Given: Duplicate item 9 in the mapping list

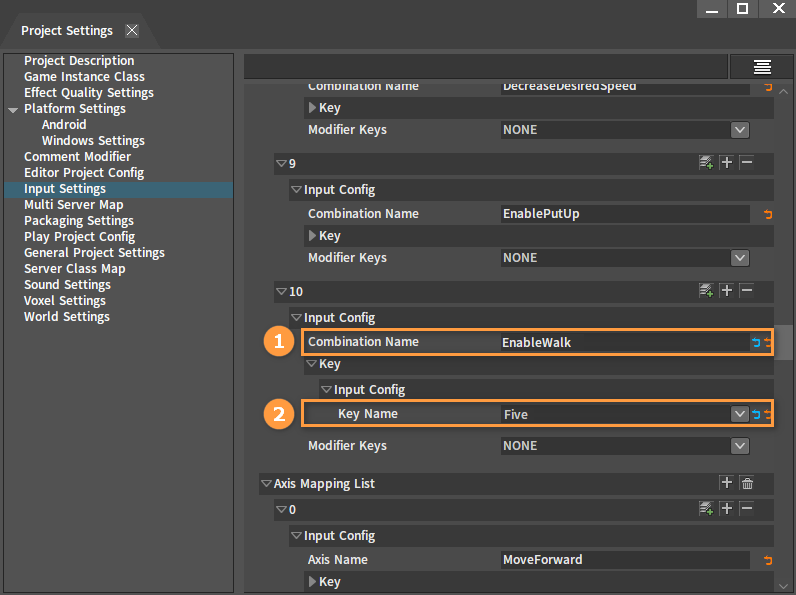Looking at the screenshot, I should tap(706, 163).
